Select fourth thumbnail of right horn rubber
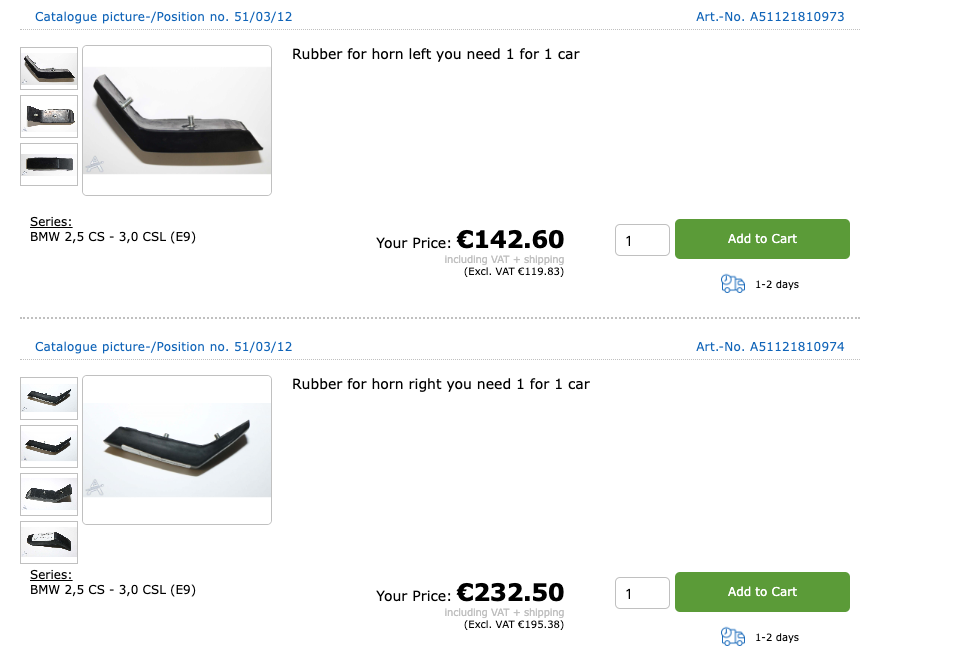958x648 pixels. (x=49, y=542)
